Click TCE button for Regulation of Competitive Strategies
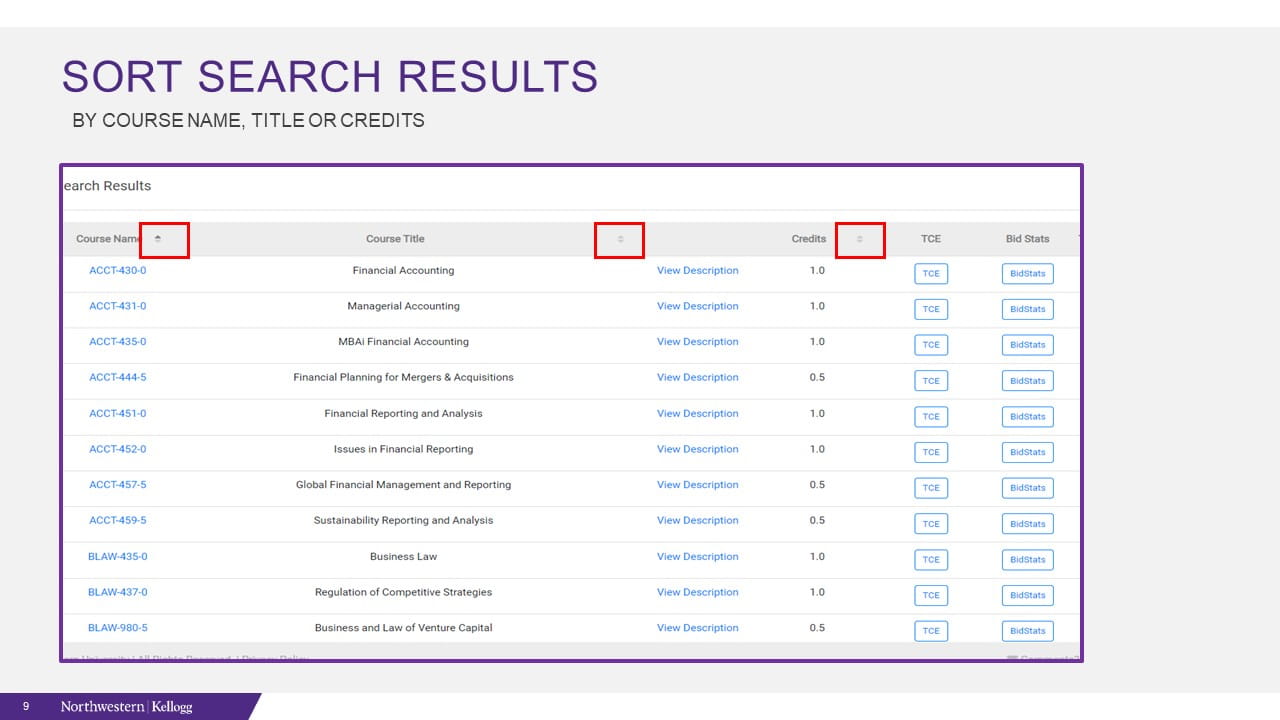Viewport: 1280px width, 720px height. tap(930, 595)
